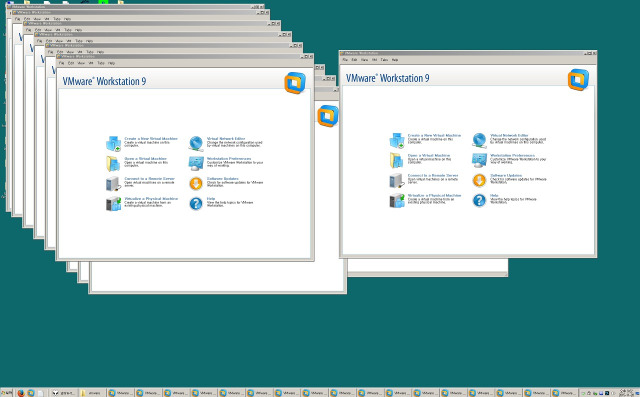Click Create a New Virtual Machine icon in front cascaded window
640x397 pixels.
(x=113, y=144)
